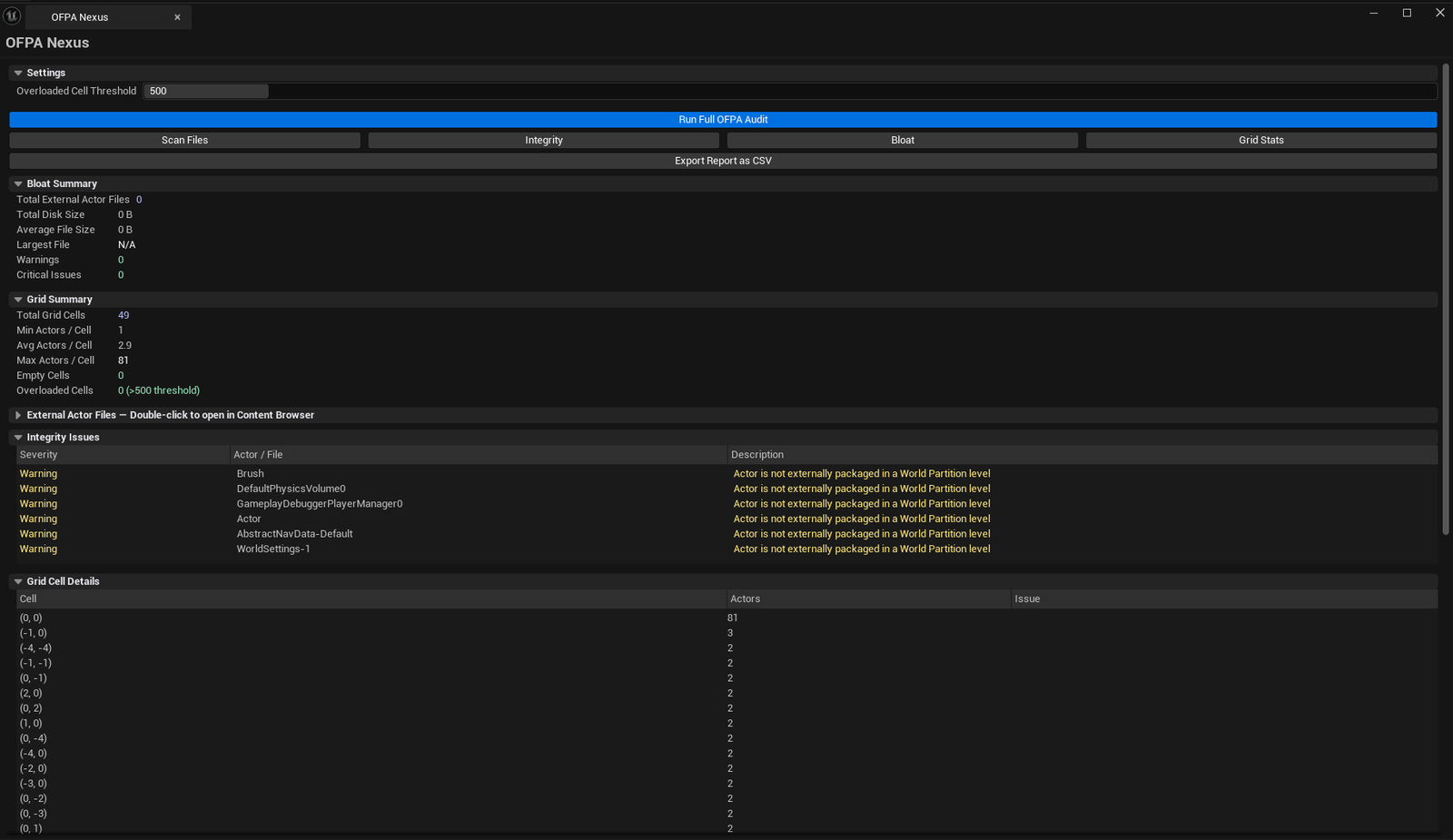This screenshot has height=840, width=1453.
Task: Click the Largest File N/A value
Action: click(x=126, y=245)
